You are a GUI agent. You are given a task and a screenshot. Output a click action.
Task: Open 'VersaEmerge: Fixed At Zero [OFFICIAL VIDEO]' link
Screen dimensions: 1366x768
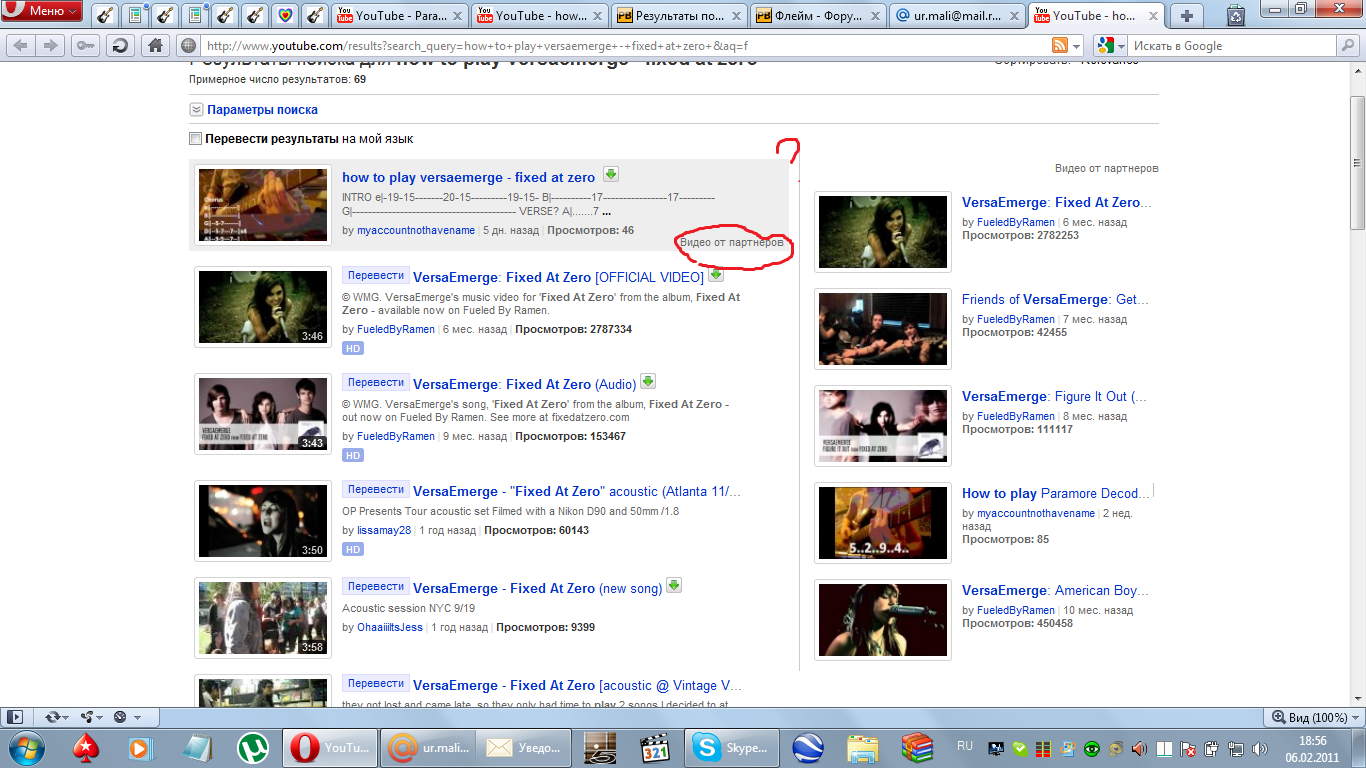(558, 278)
